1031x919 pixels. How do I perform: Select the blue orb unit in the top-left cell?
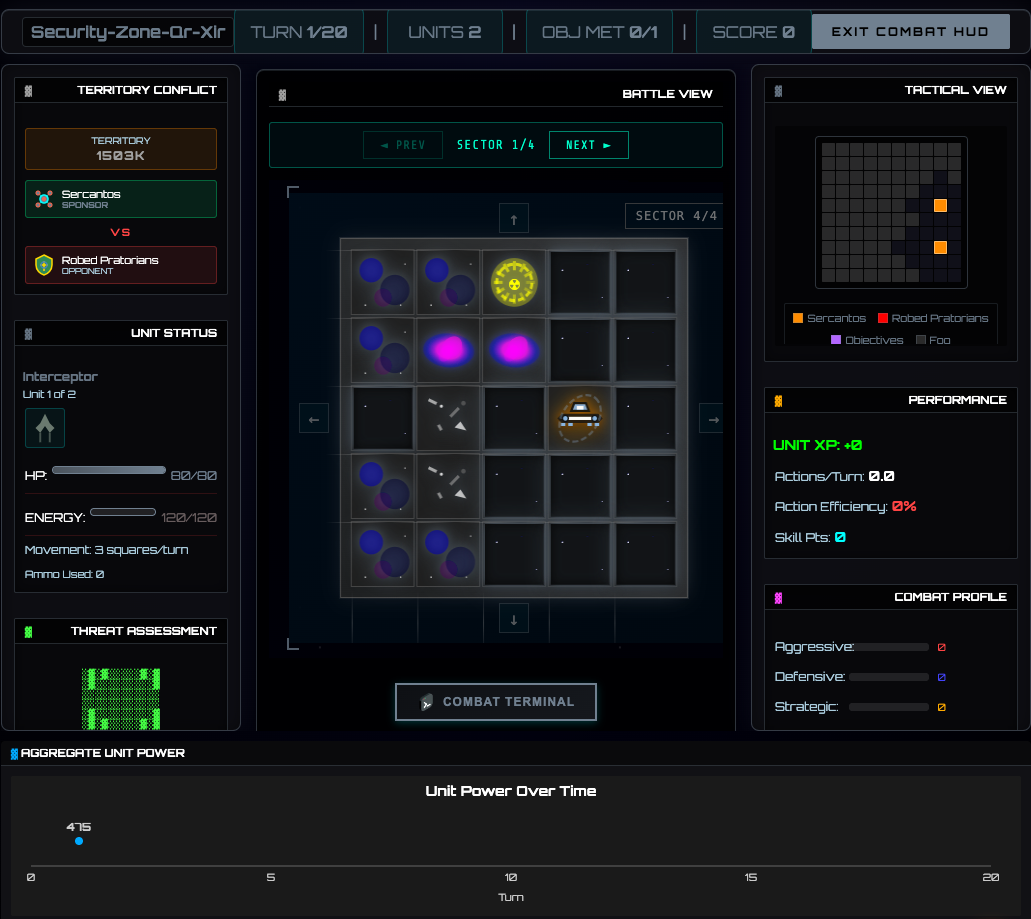coord(383,283)
